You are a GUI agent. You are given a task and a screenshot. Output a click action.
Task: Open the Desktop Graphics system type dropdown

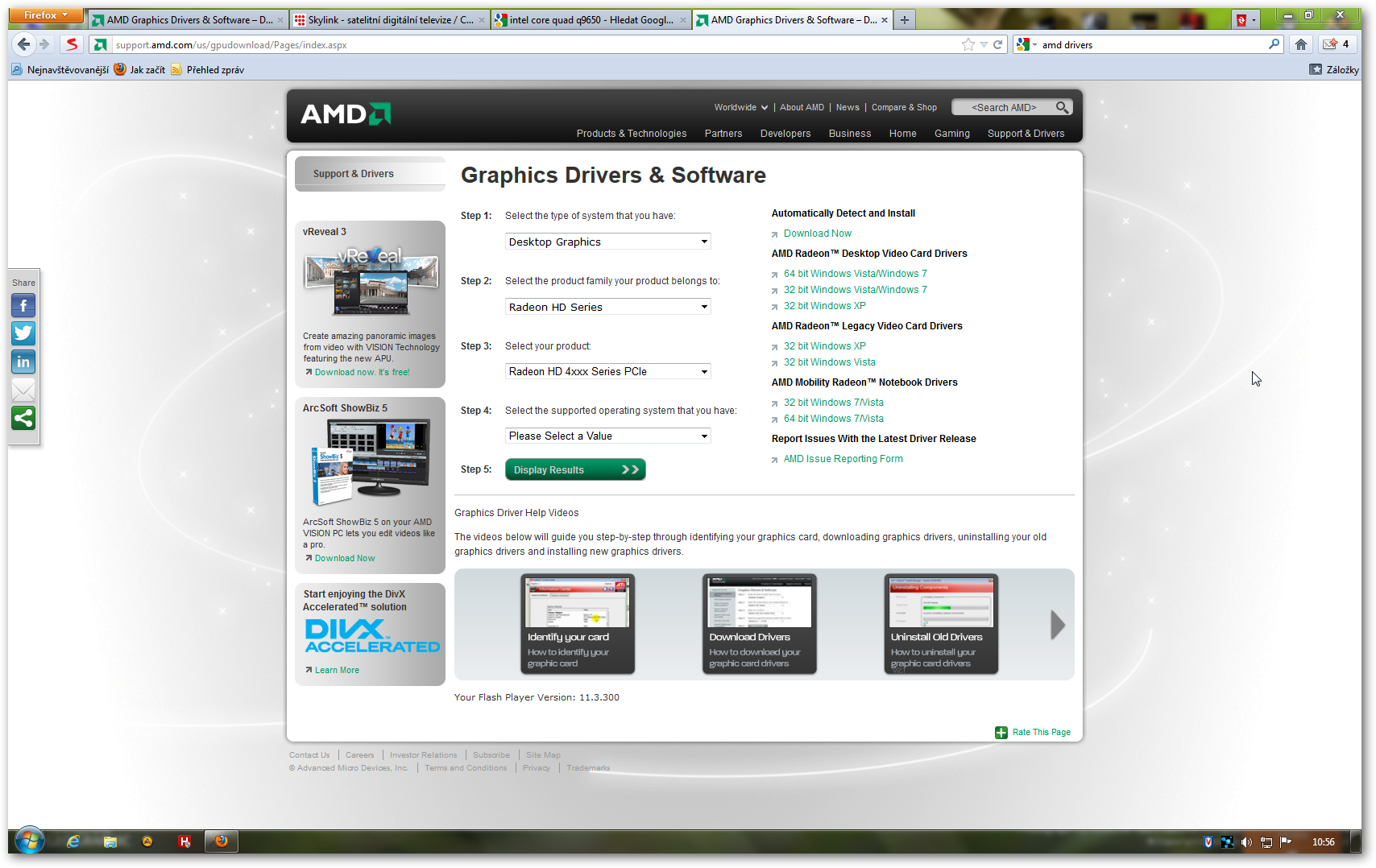(608, 242)
